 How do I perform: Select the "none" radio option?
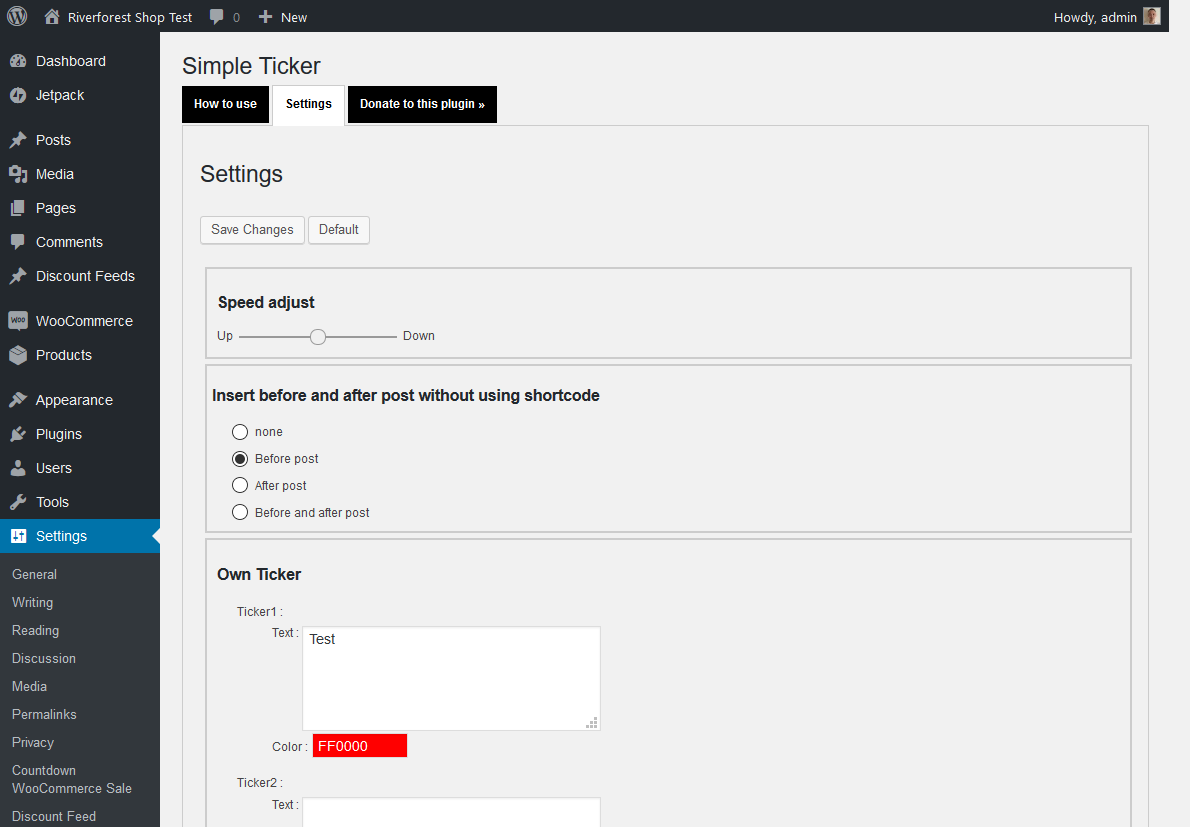240,432
